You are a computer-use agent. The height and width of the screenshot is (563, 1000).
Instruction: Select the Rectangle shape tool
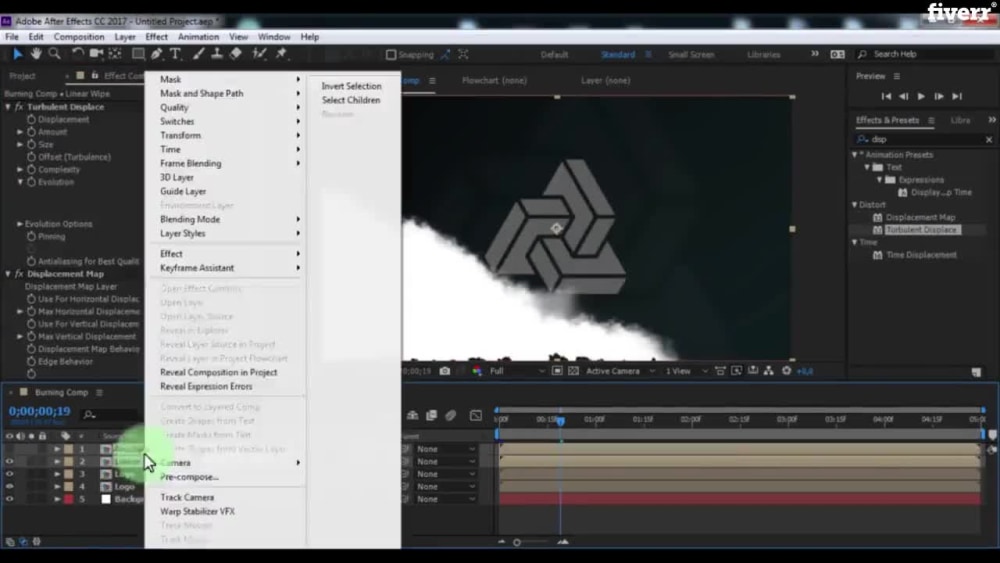click(x=138, y=54)
